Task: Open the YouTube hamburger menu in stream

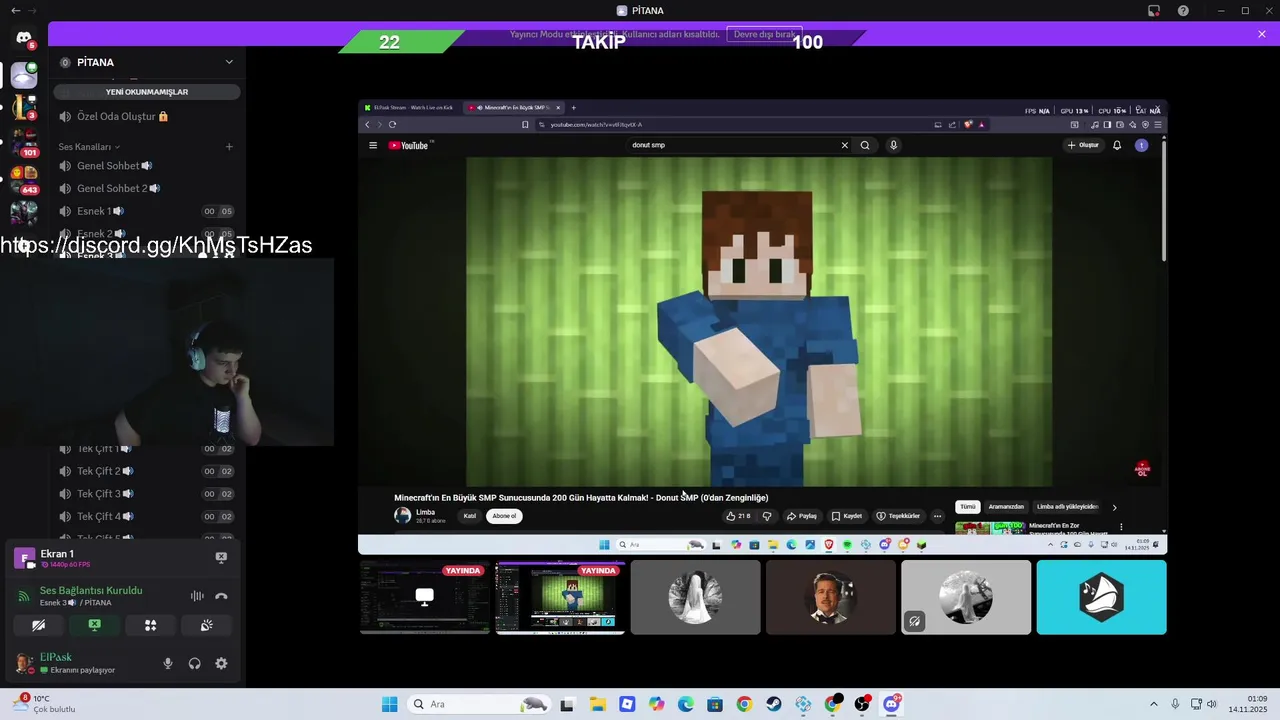Action: (373, 145)
